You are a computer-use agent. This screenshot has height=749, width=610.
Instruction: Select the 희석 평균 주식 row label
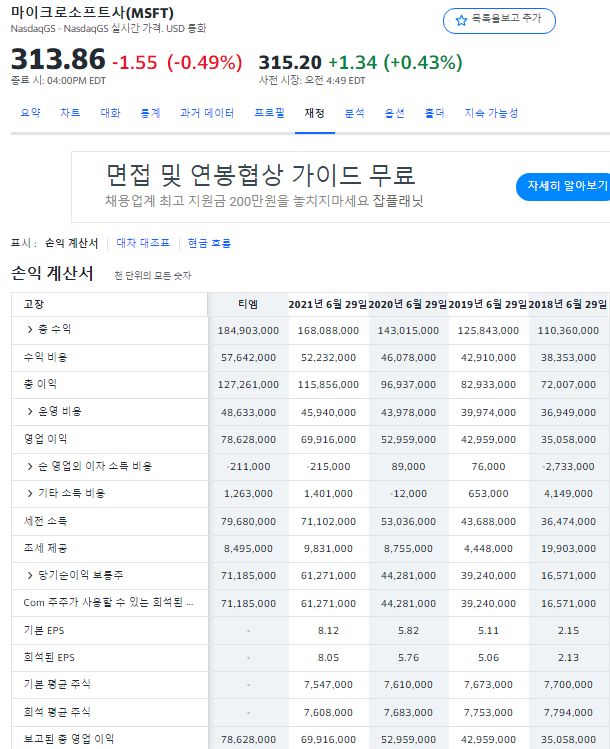click(57, 712)
